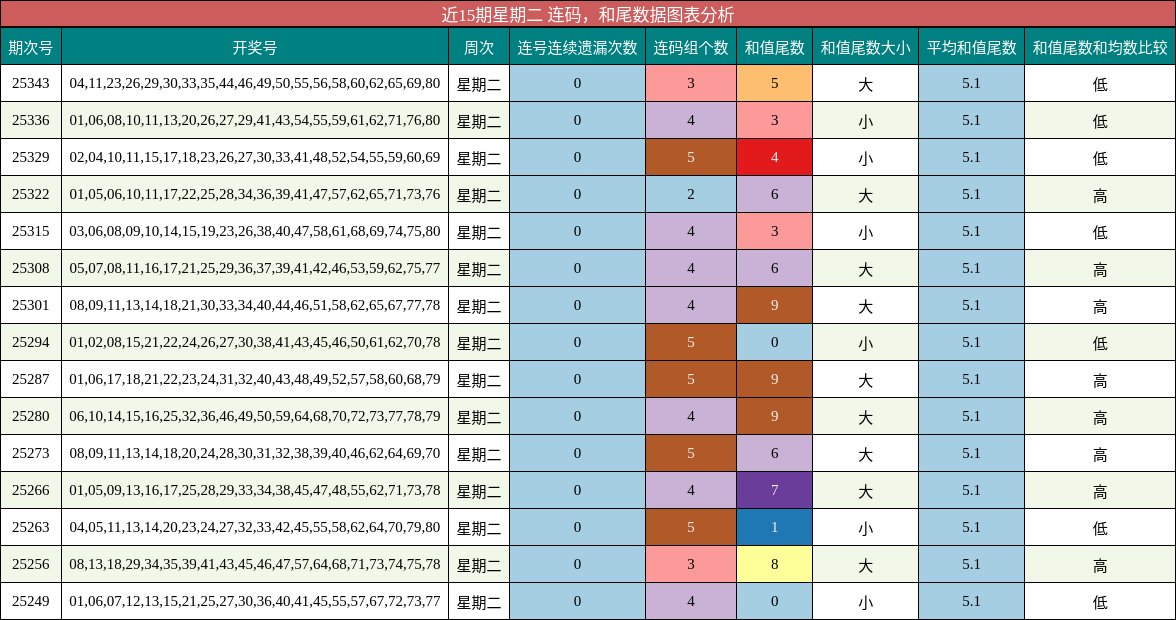Select the 开奖号 column header

253,46
